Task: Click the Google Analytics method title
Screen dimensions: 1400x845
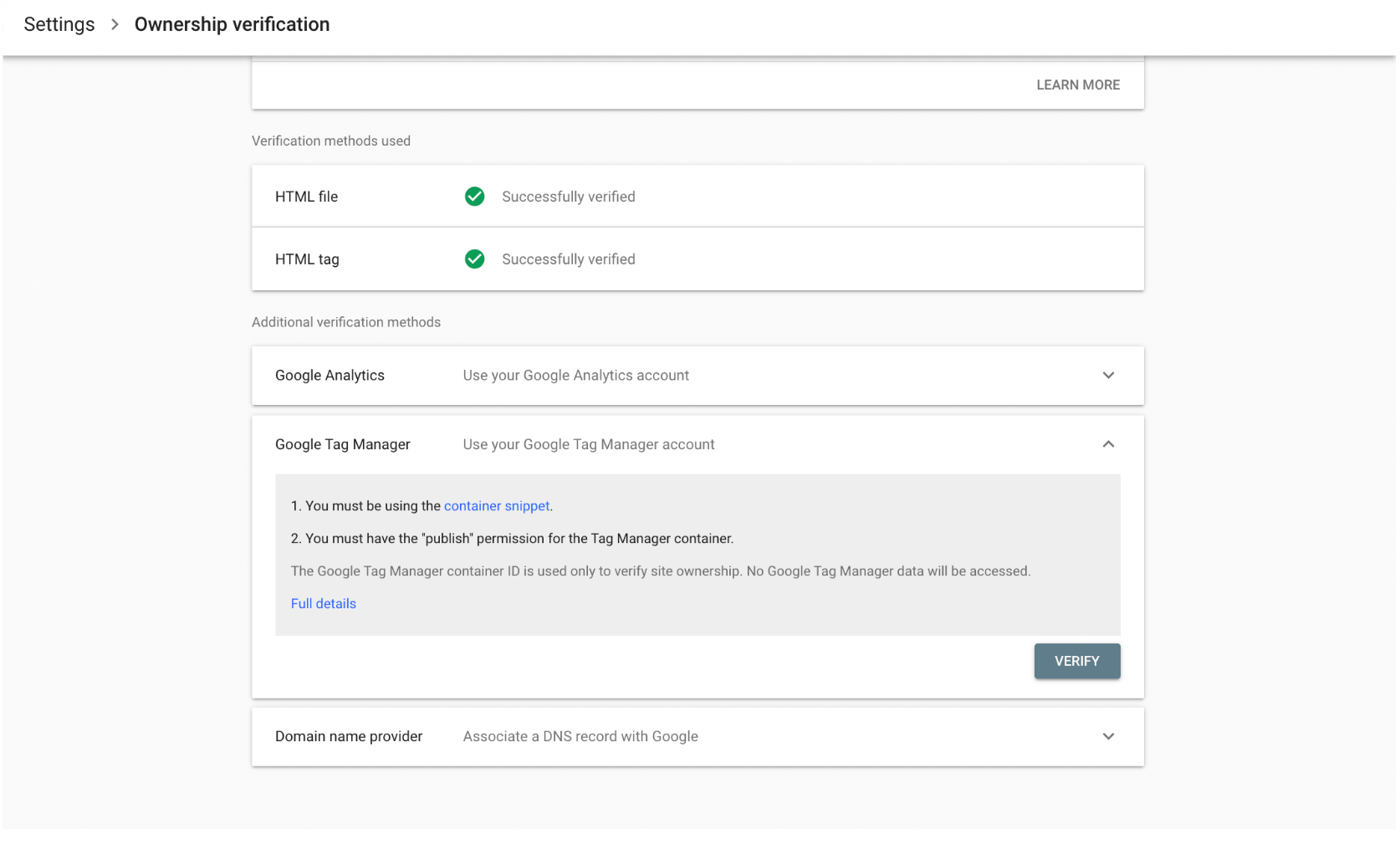Action: coord(330,376)
